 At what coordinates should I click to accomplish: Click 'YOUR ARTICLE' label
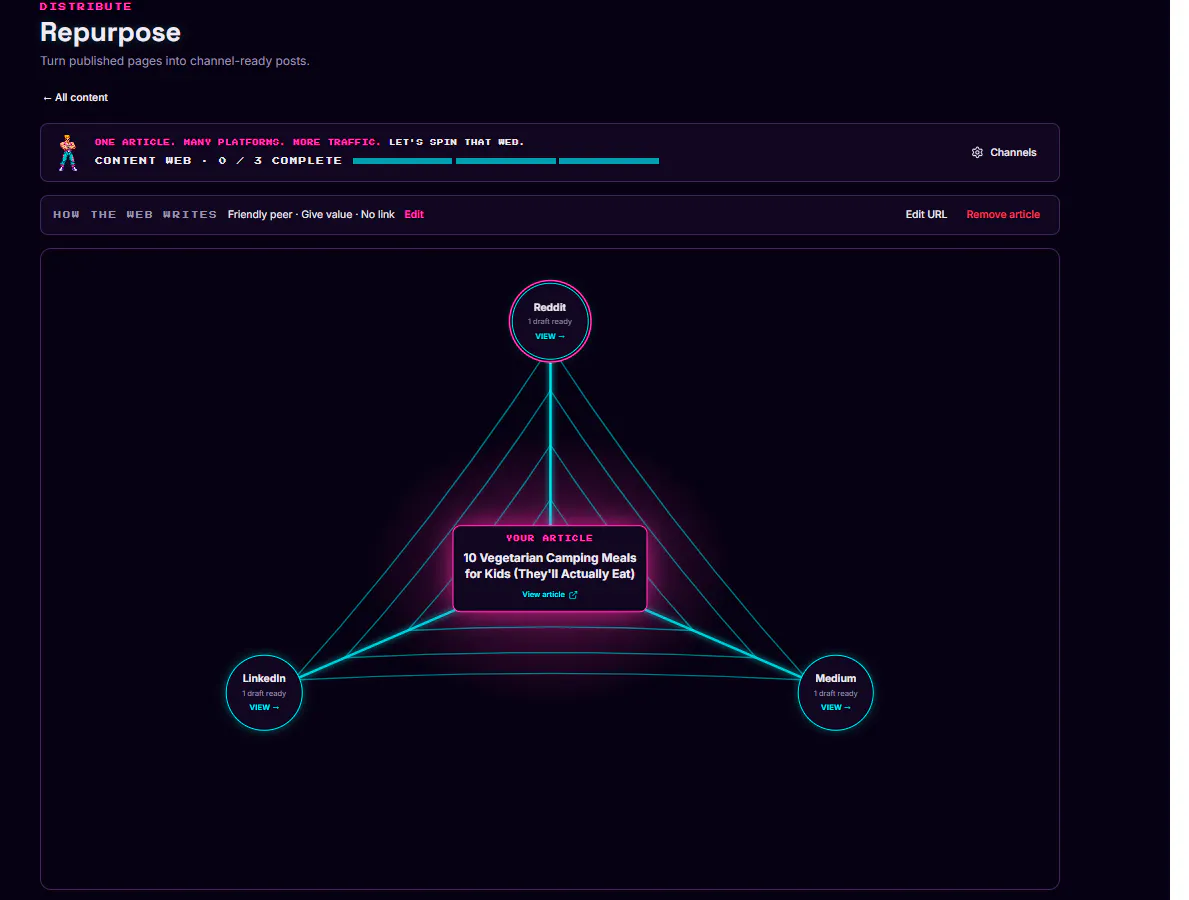tap(550, 538)
